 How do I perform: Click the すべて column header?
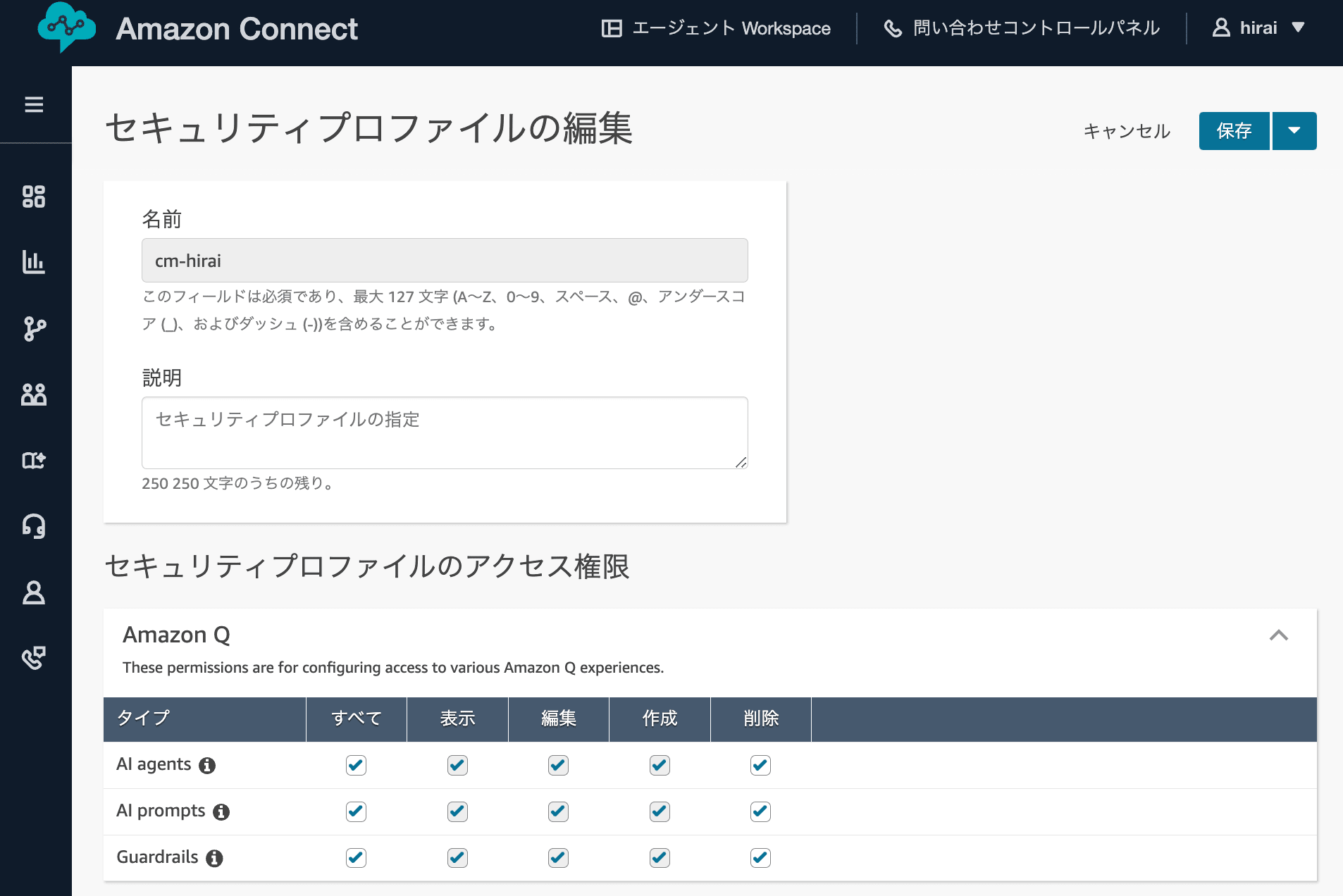[357, 718]
